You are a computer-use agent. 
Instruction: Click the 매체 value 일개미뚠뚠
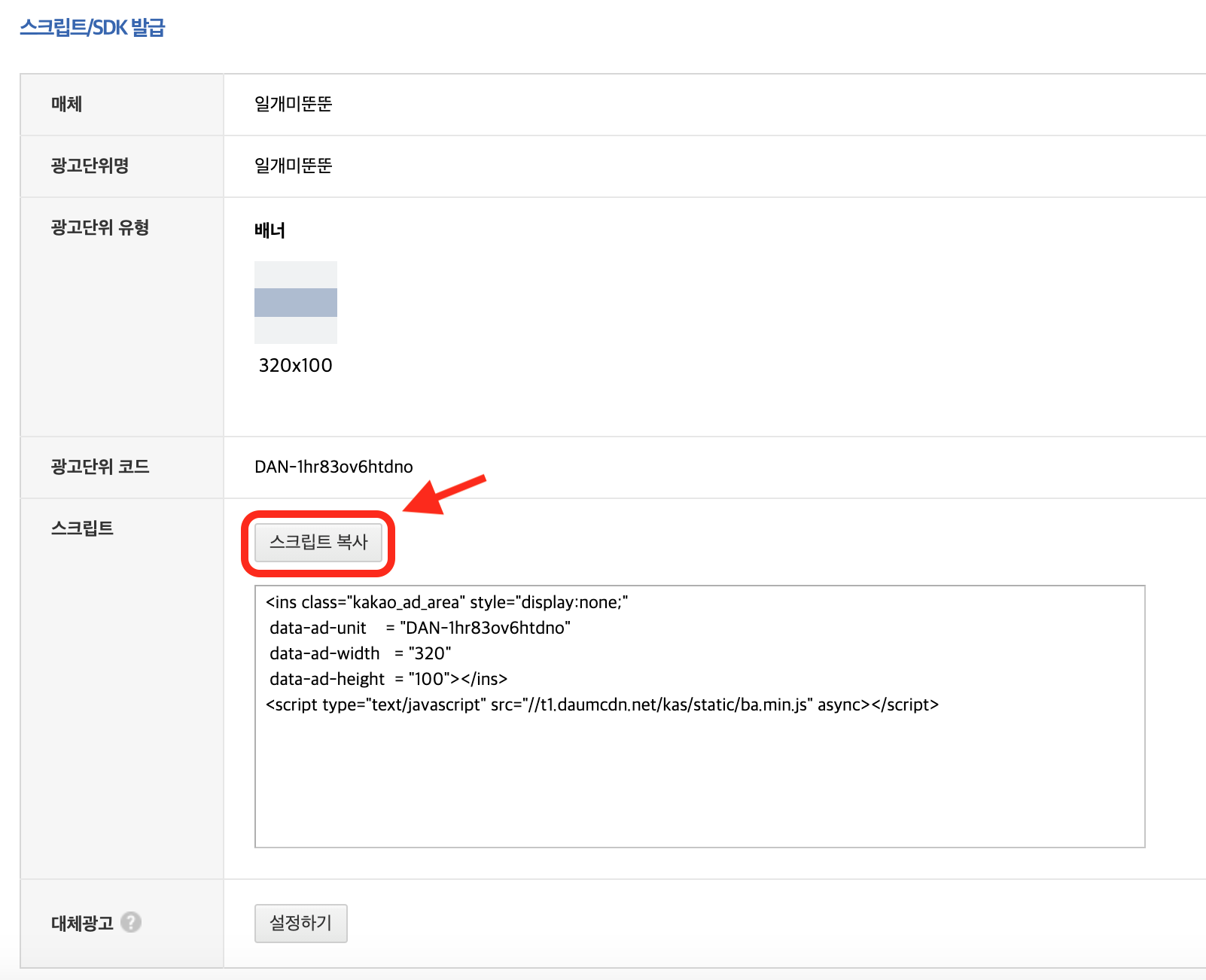pyautogui.click(x=294, y=104)
